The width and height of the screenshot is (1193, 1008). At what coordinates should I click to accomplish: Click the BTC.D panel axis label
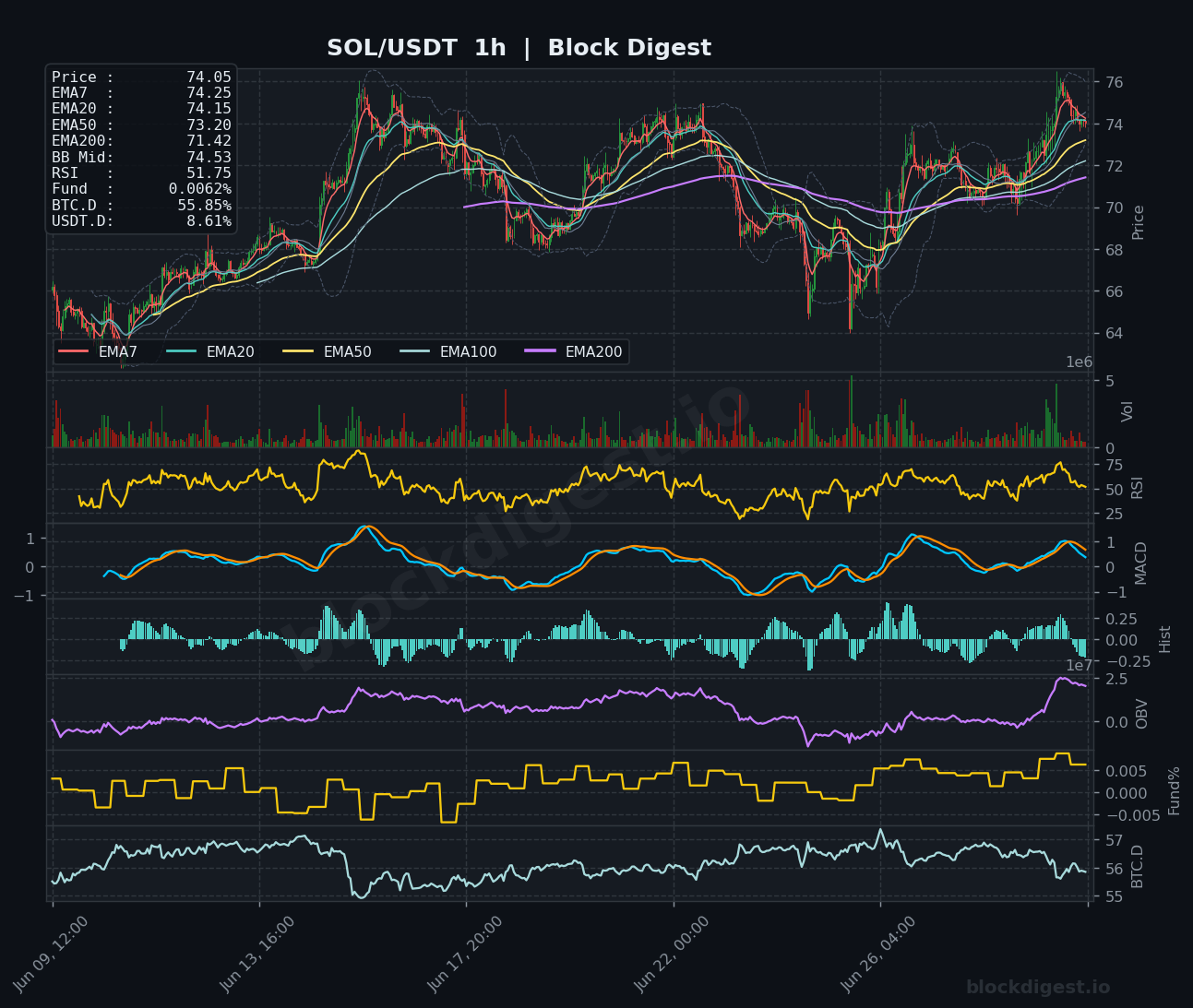click(x=1137, y=866)
